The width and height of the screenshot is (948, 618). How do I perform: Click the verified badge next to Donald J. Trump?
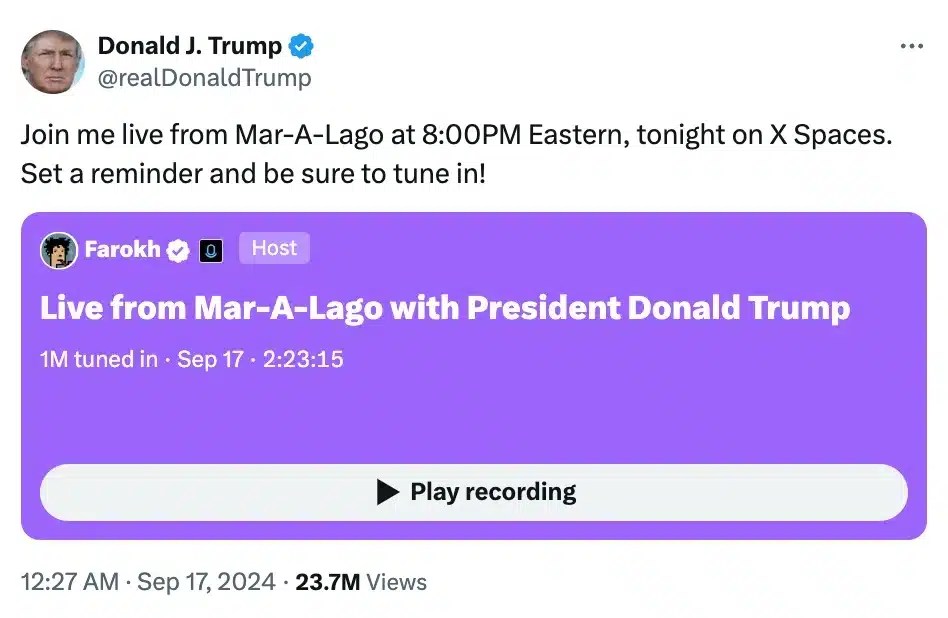click(301, 45)
